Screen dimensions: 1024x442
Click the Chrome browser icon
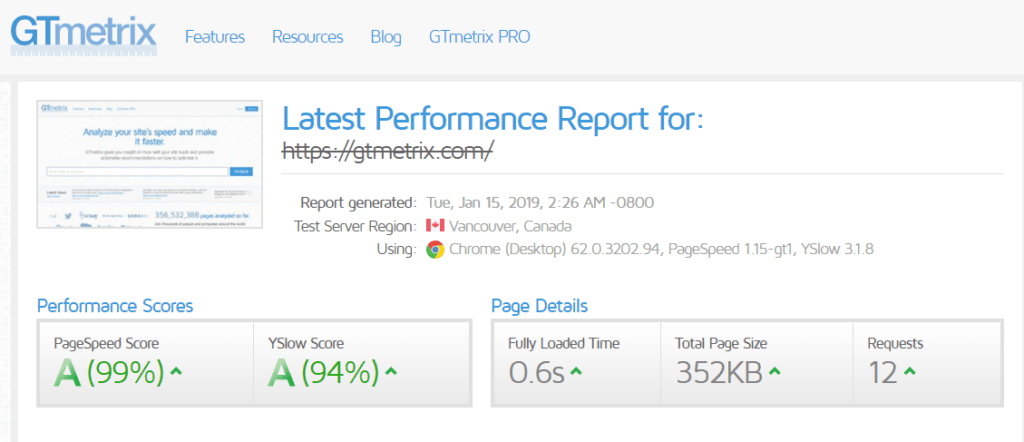435,249
